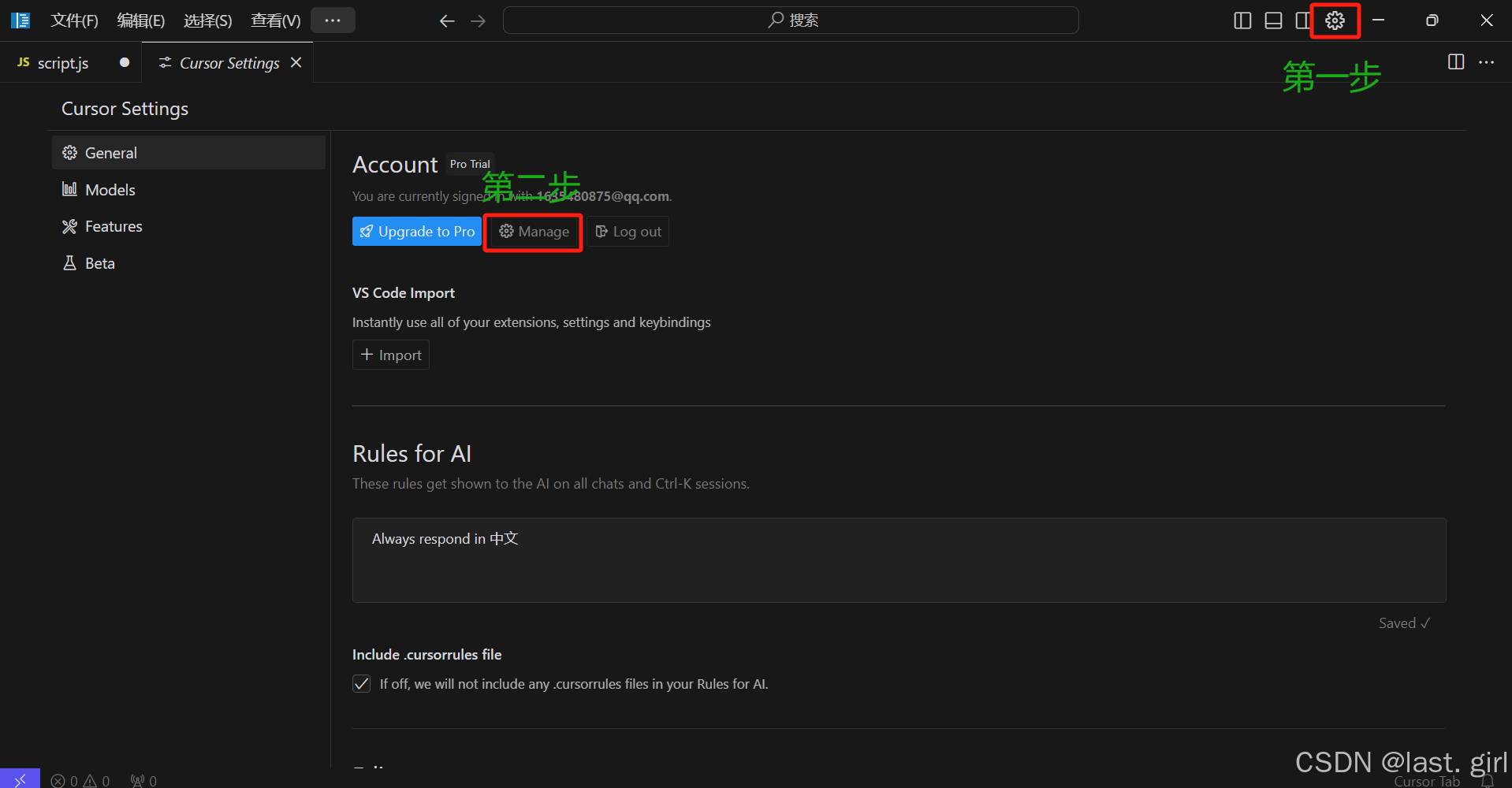Viewport: 1512px width, 788px height.
Task: Open the editor more actions ellipsis
Action: pos(1487,61)
